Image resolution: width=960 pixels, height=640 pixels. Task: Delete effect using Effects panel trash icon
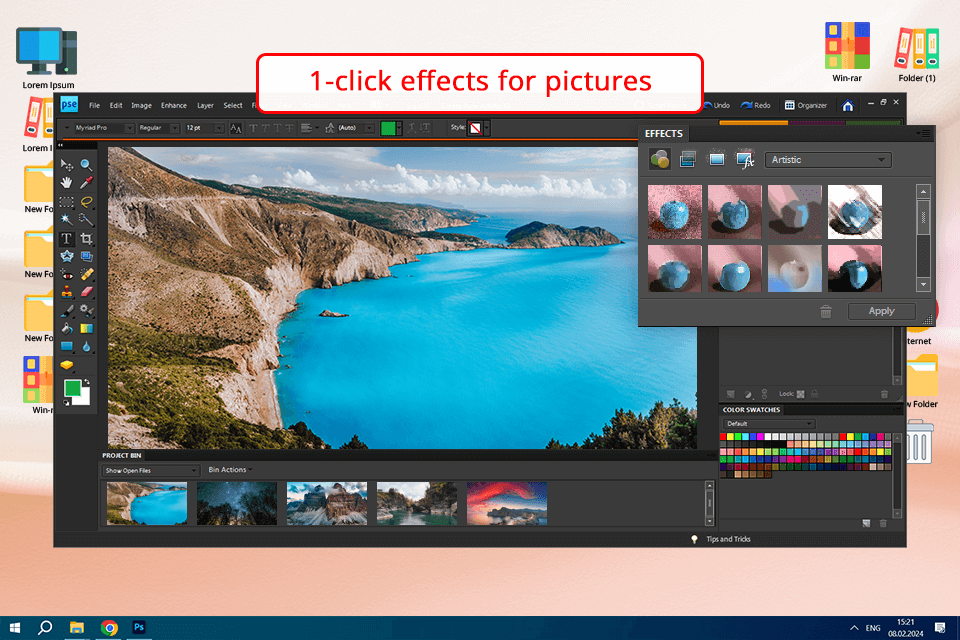pyautogui.click(x=825, y=312)
